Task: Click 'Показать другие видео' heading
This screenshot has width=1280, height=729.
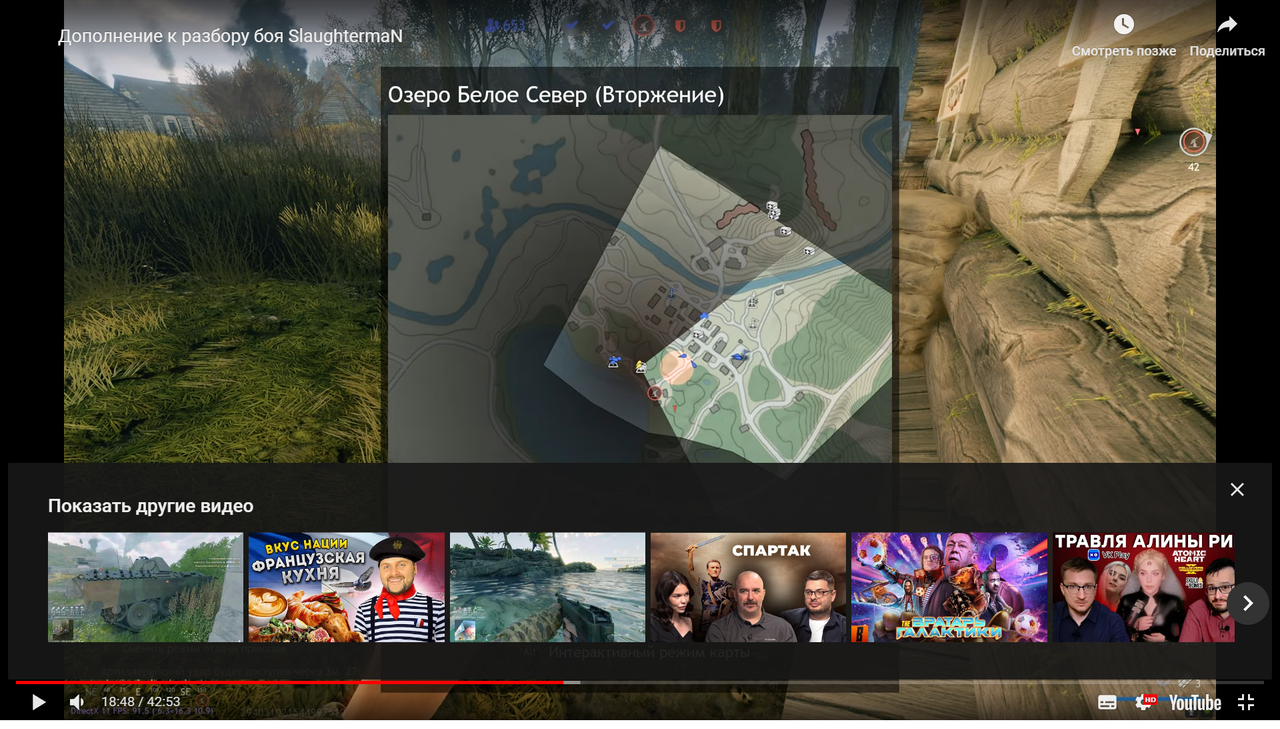Action: (x=151, y=506)
